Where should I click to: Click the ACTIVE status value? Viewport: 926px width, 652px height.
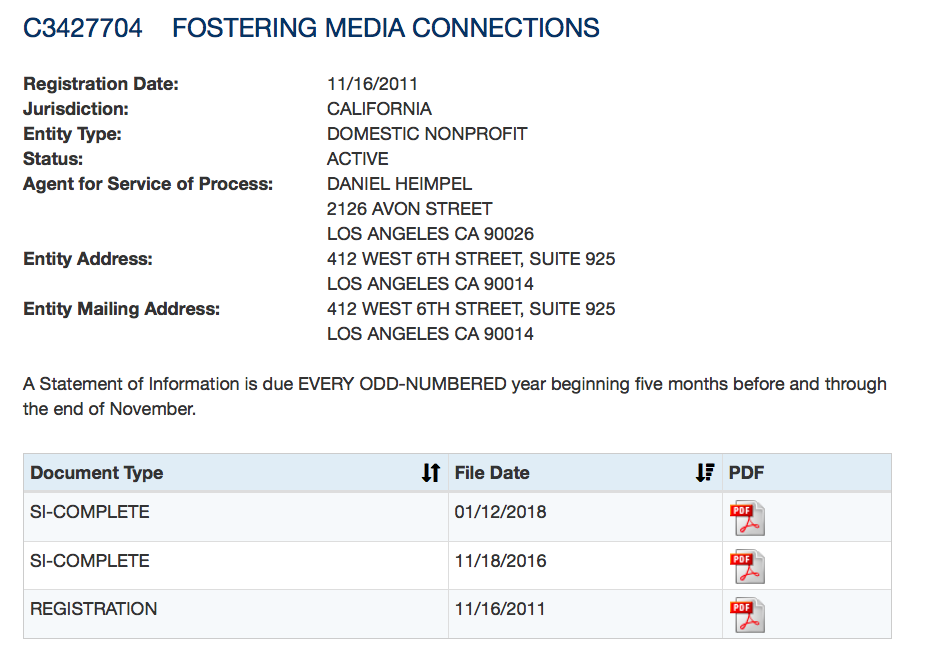tap(358, 159)
